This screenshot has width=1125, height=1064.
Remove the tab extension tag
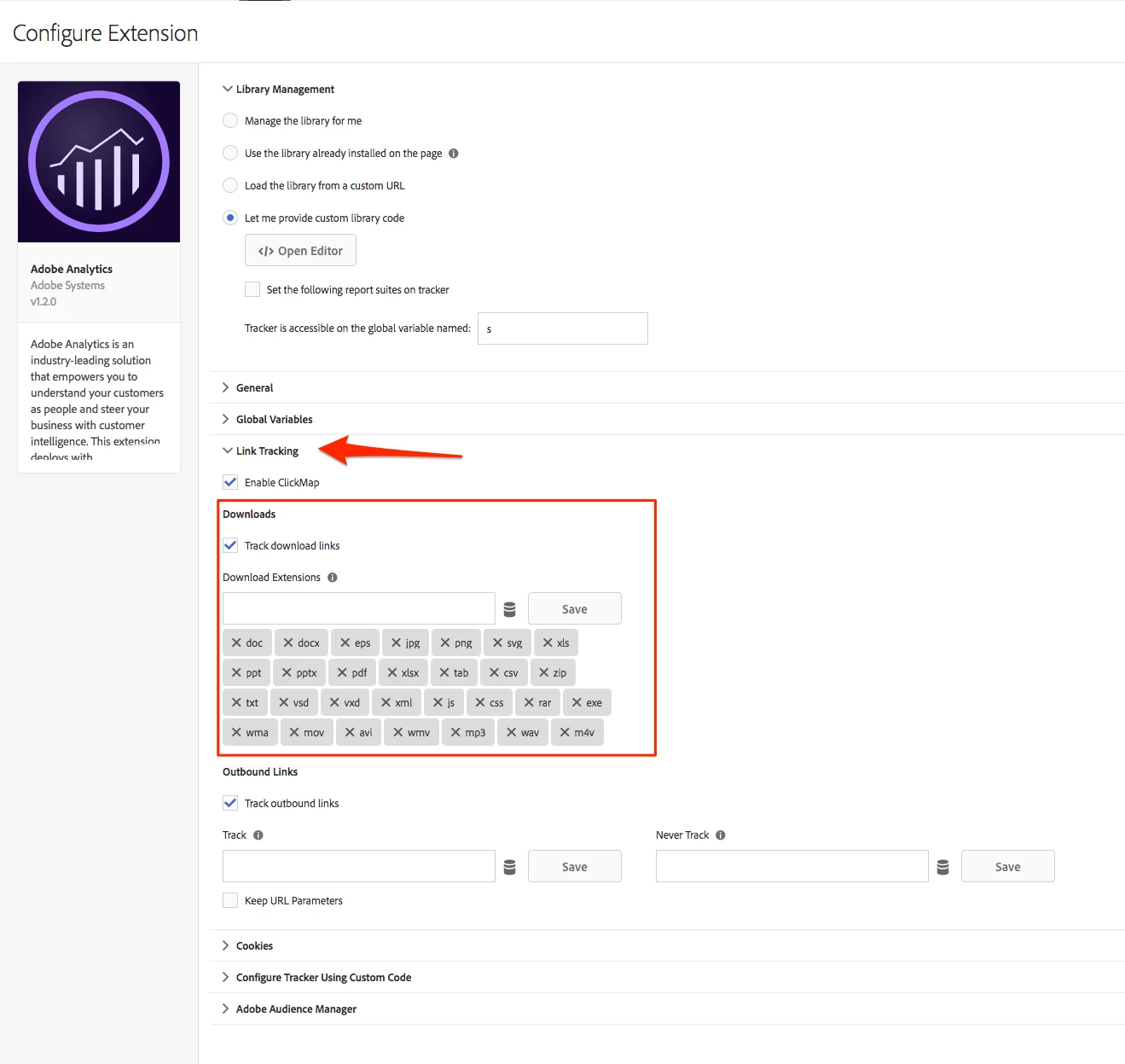pos(444,672)
